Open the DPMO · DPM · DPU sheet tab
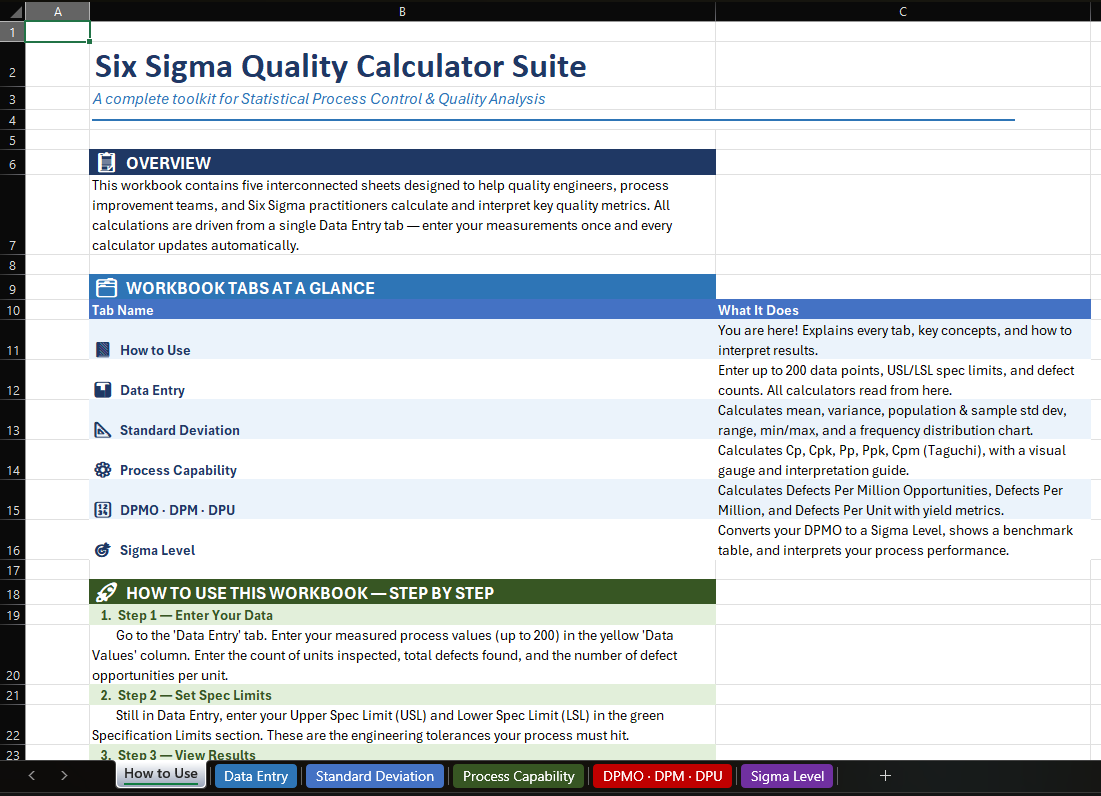Screen dimensions: 1101x796 click(662, 775)
